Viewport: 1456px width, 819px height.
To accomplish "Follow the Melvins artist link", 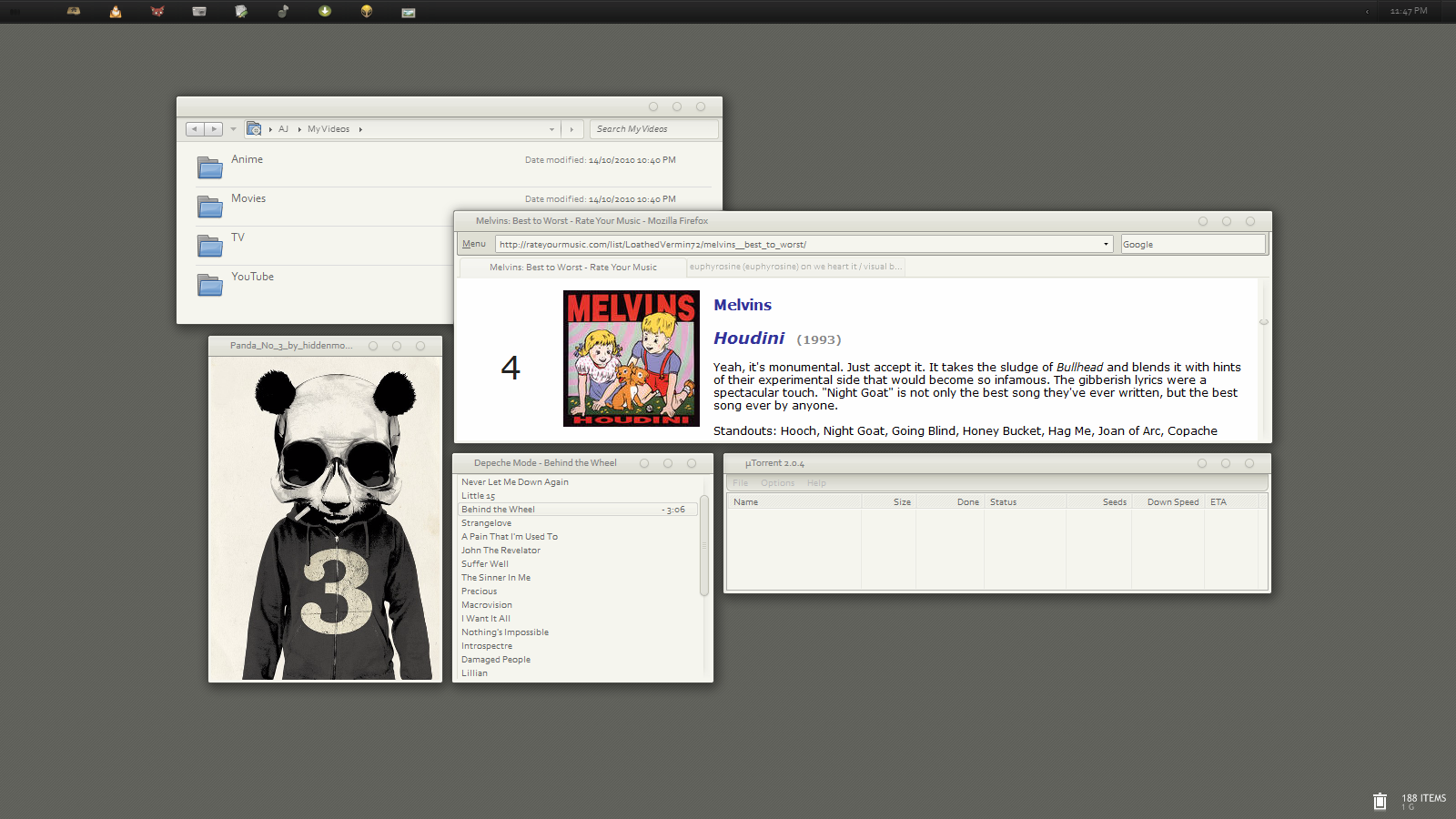I will (743, 305).
